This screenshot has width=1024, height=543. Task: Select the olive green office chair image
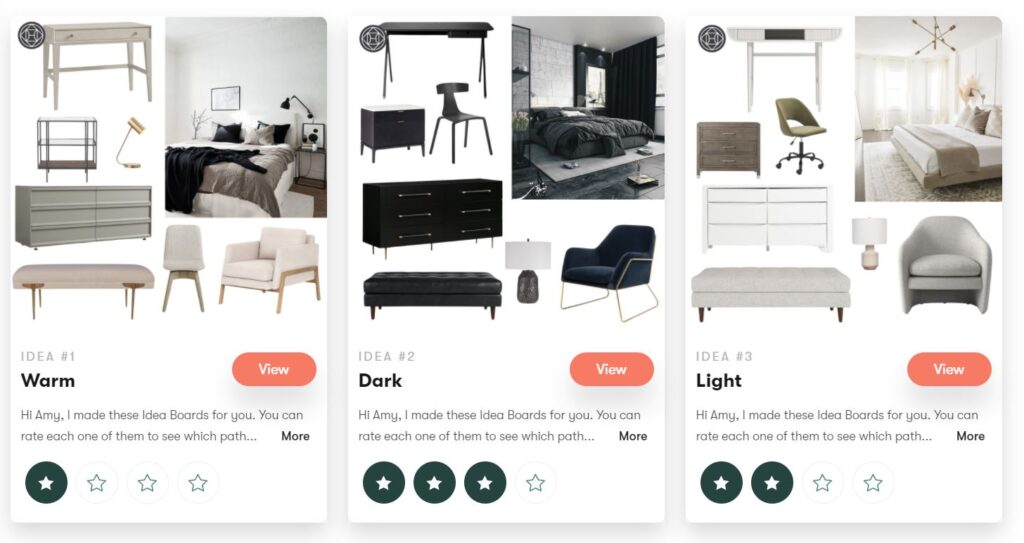pos(800,136)
